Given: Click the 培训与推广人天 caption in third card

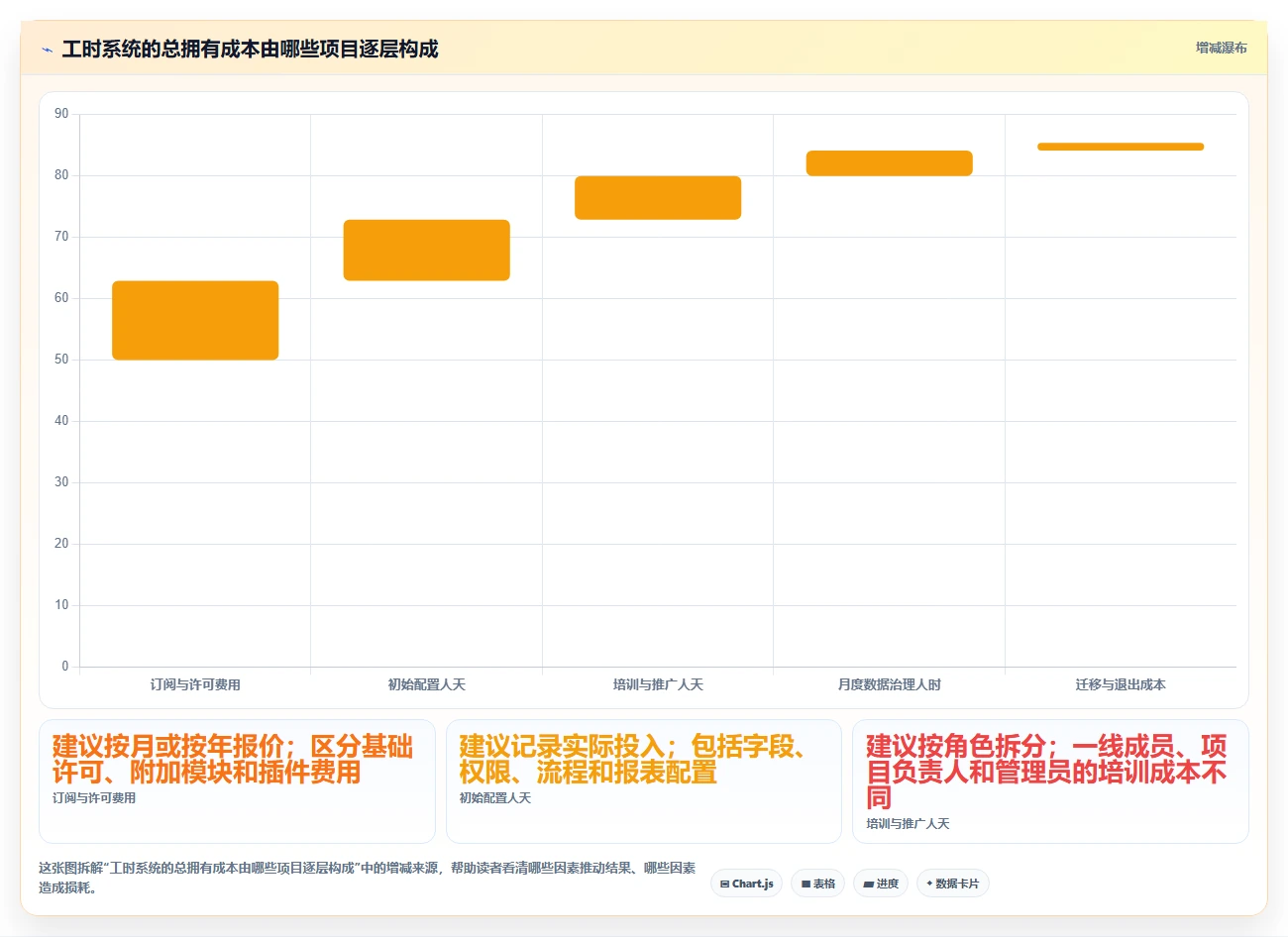Looking at the screenshot, I should point(908,824).
